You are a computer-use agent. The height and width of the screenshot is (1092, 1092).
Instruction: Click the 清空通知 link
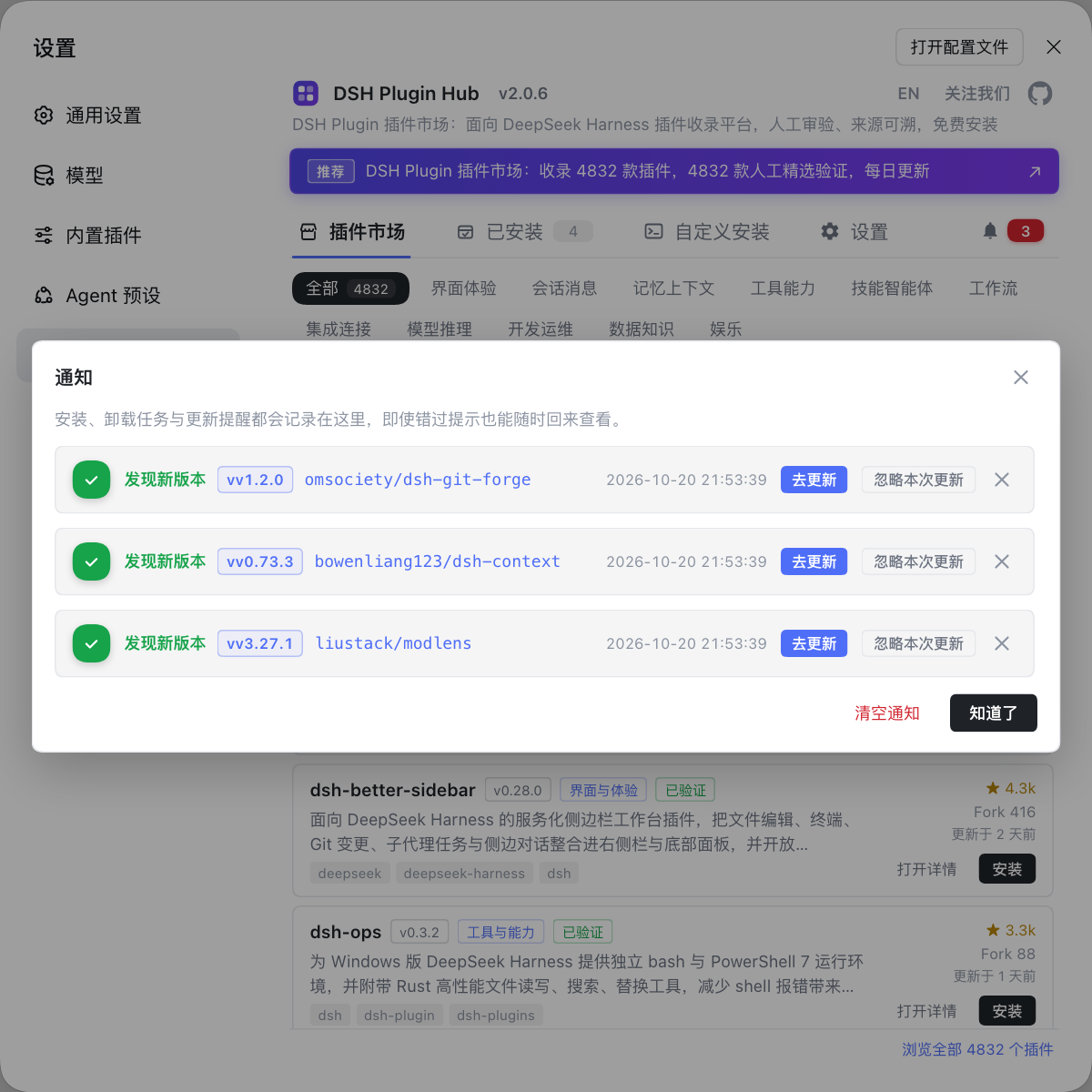(x=887, y=713)
